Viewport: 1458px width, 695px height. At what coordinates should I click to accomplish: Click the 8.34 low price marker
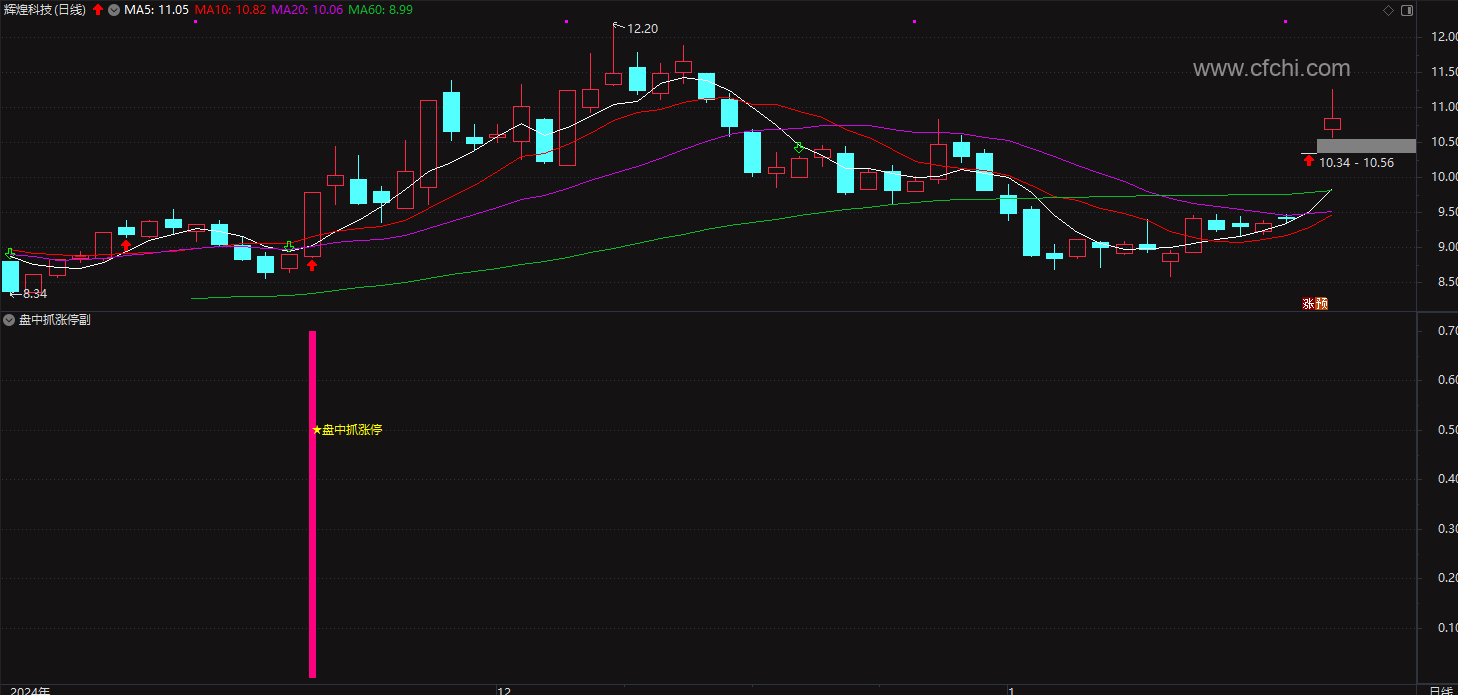click(35, 294)
